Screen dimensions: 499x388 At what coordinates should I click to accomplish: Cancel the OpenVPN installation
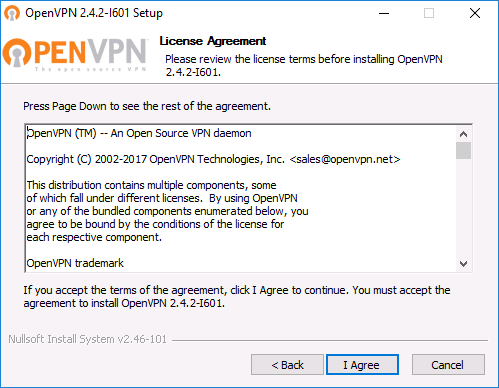click(x=448, y=365)
